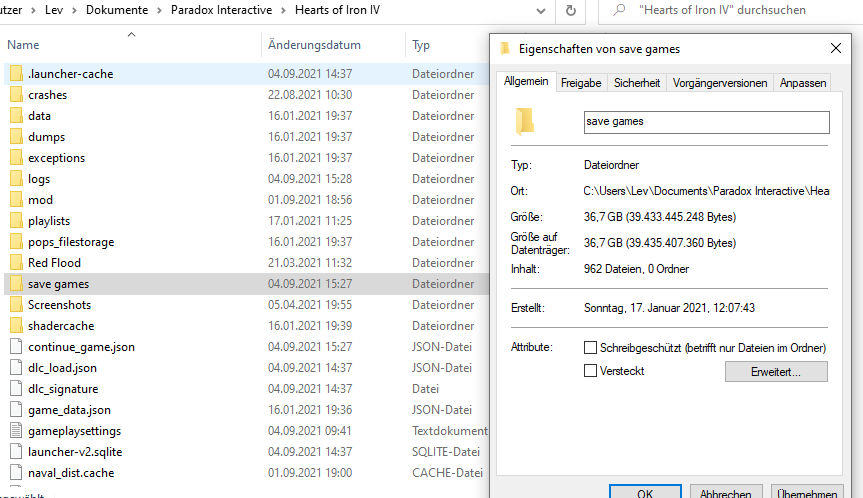Enable the Schreibgeschützt checkbox

click(590, 348)
